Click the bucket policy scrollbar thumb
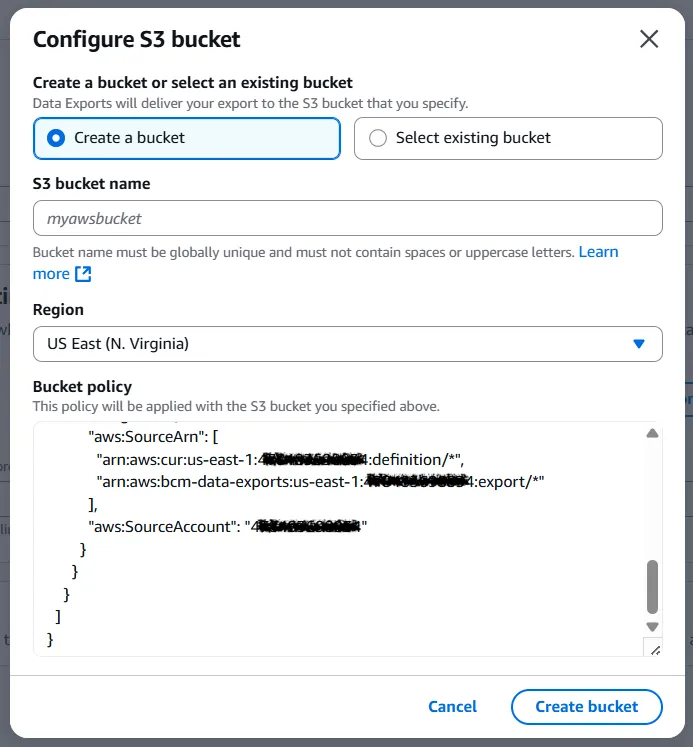The image size is (693, 747). 652,585
